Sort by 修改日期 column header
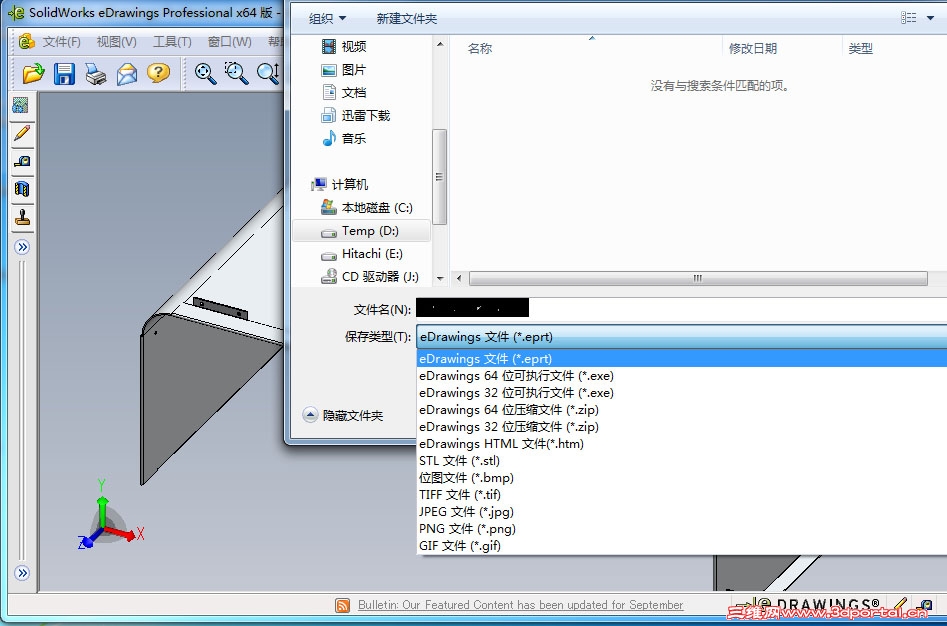Screen dimensions: 947x626 [753, 48]
